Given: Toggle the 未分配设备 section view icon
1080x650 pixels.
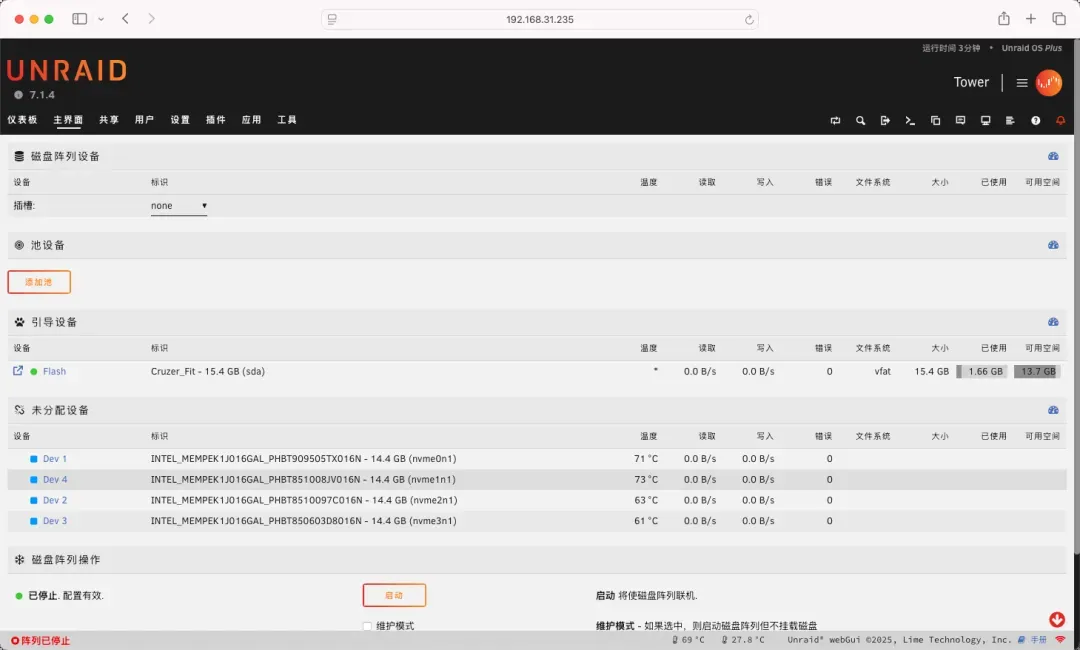Looking at the screenshot, I should point(1053,410).
